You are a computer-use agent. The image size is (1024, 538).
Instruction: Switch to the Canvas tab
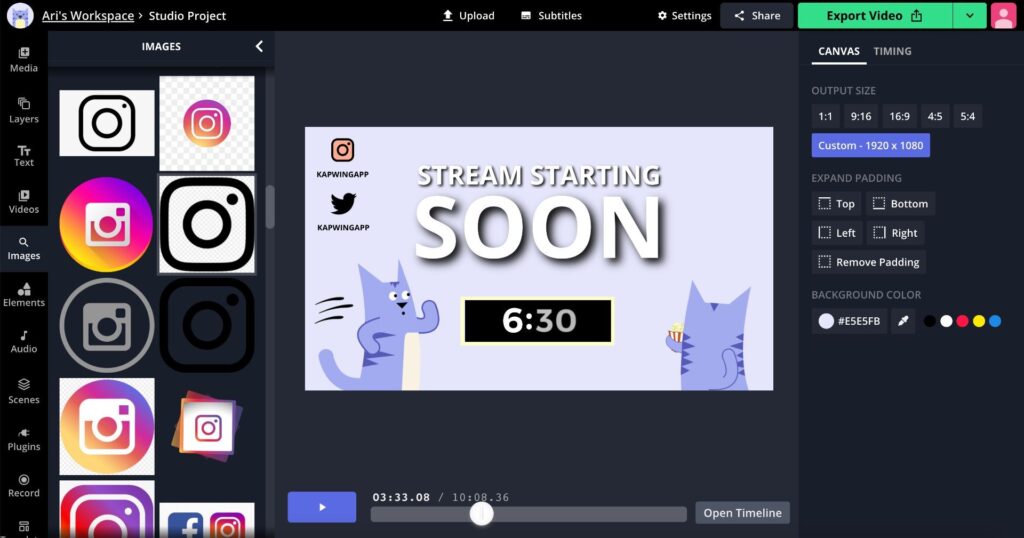tap(839, 51)
